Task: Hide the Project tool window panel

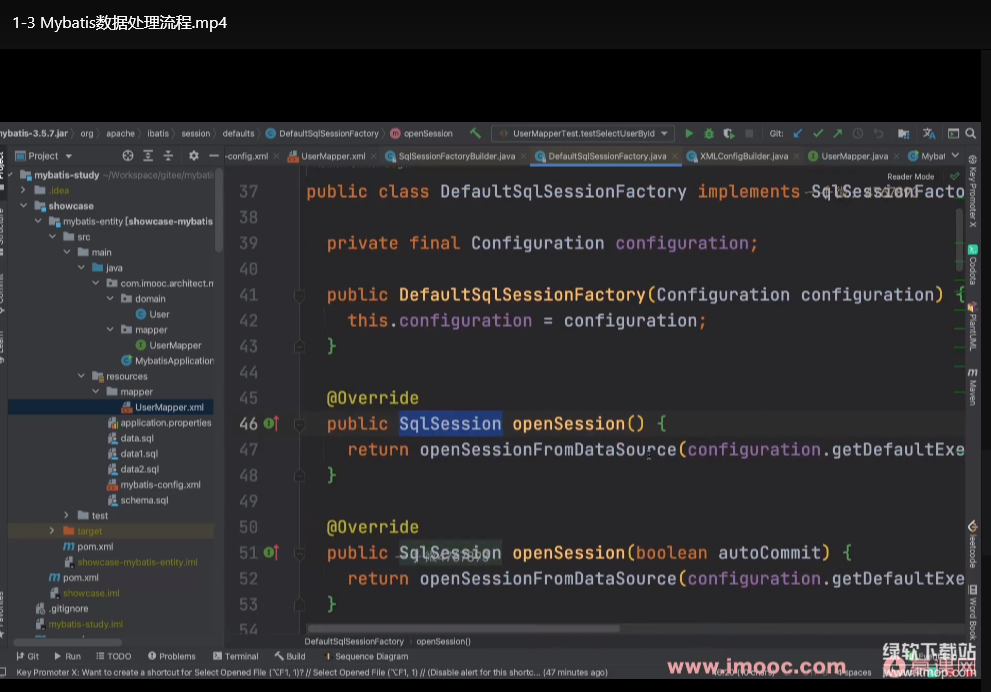Action: click(x=213, y=156)
